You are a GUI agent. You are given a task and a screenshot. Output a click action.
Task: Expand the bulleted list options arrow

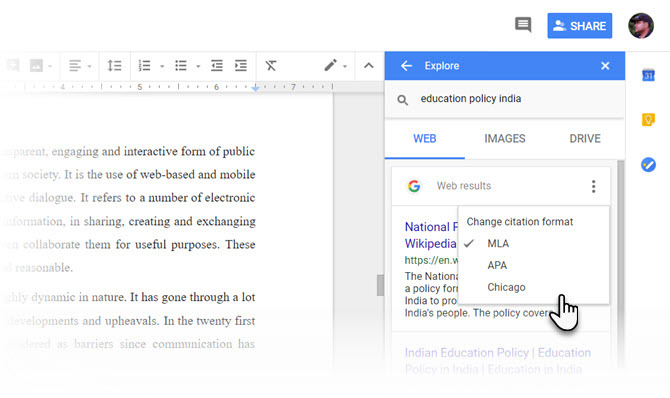(198, 66)
